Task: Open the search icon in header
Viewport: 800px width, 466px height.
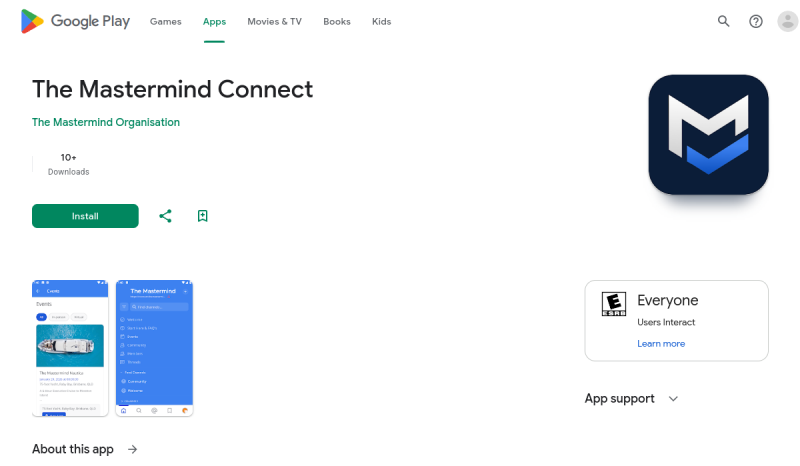Action: click(x=723, y=21)
